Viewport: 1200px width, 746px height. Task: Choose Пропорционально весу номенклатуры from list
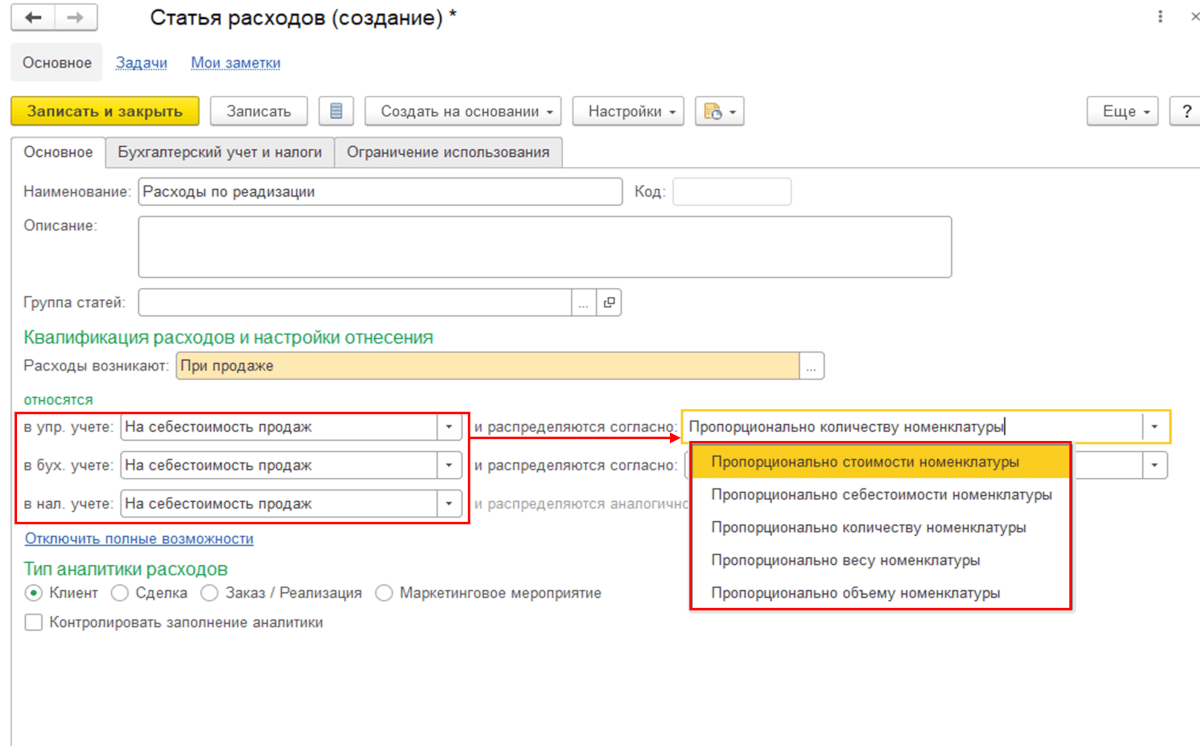coord(845,560)
